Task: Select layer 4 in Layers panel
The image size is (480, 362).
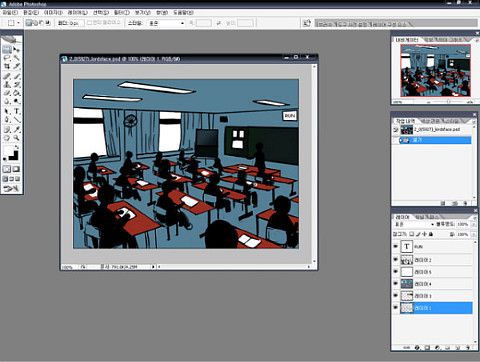Action: pyautogui.click(x=436, y=284)
